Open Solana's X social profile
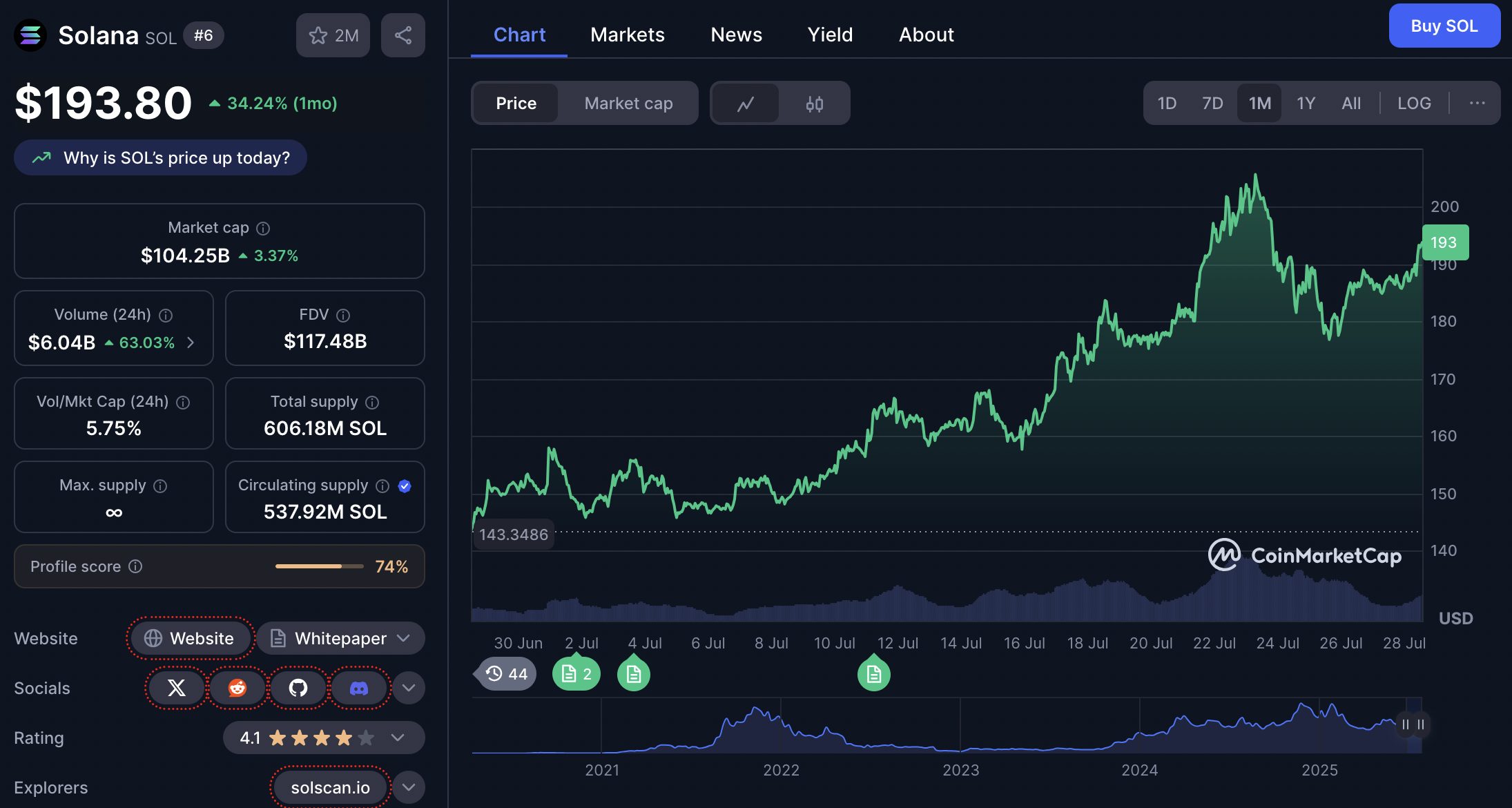Image resolution: width=1512 pixels, height=808 pixels. tap(177, 688)
